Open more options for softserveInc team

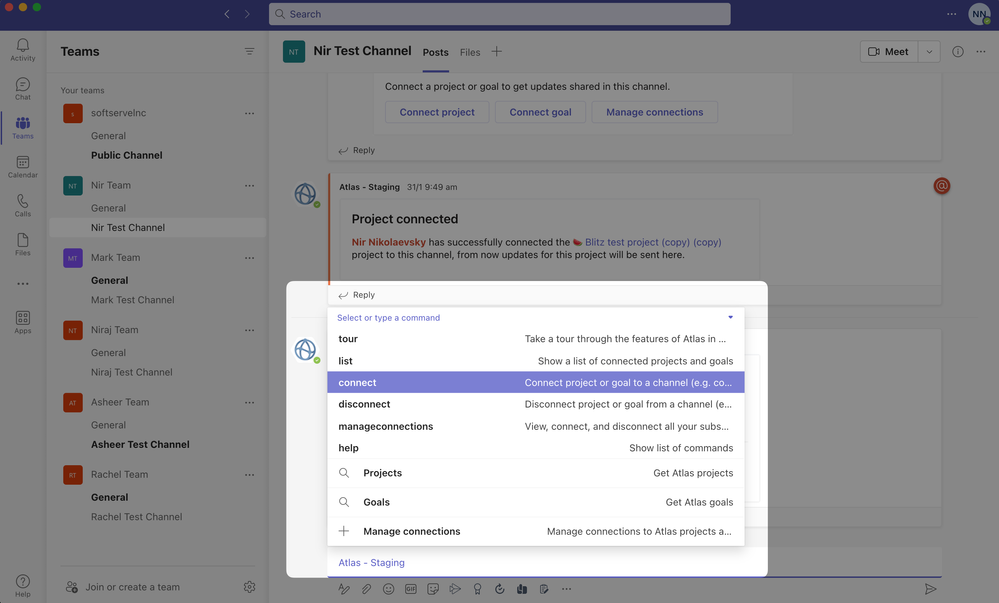[249, 113]
